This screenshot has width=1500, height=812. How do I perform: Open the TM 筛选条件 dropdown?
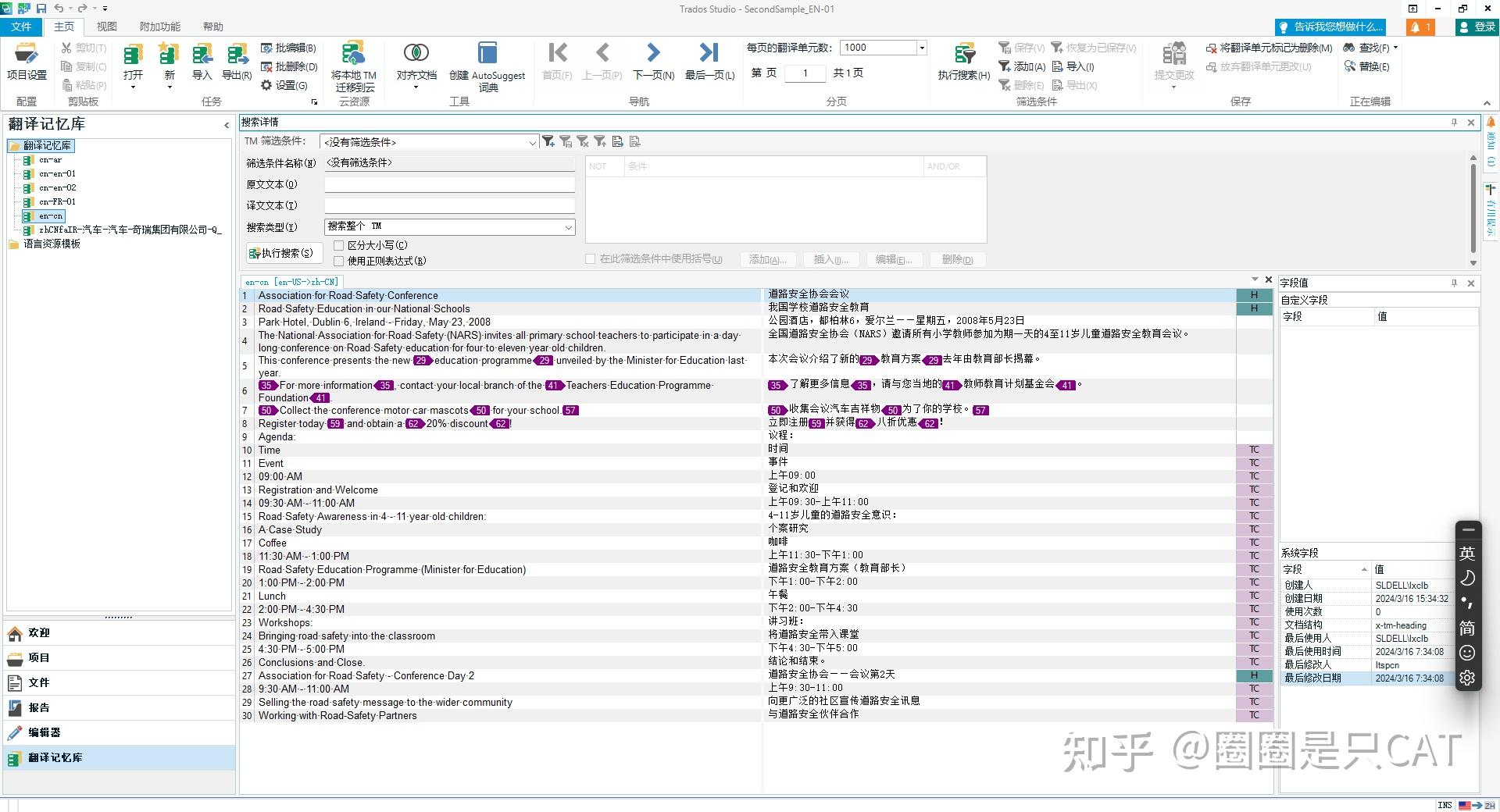click(x=532, y=142)
